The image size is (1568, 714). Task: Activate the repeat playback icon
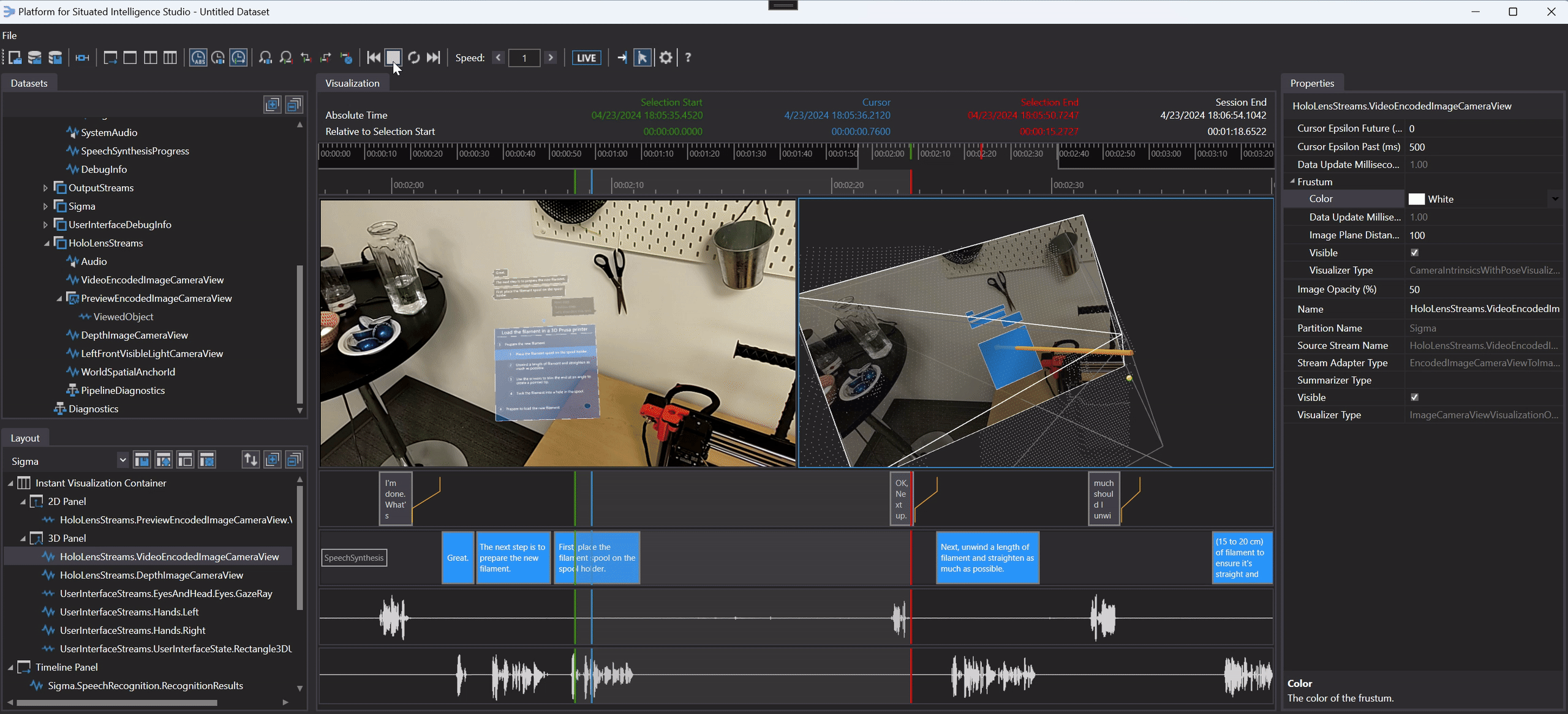[413, 58]
